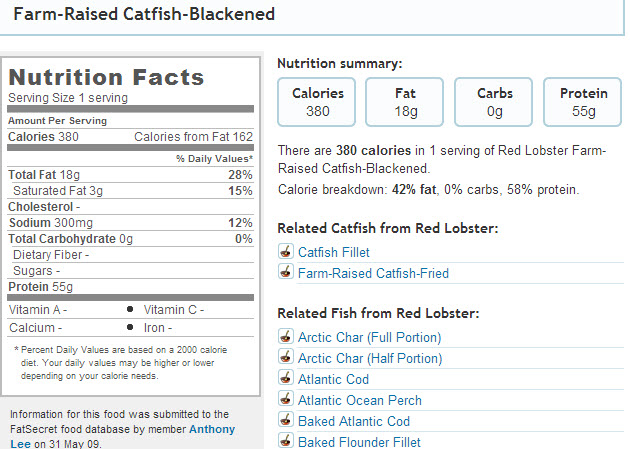630x449 pixels.
Task: Go to Arctic Char (Full Portion) page
Action: (x=369, y=337)
